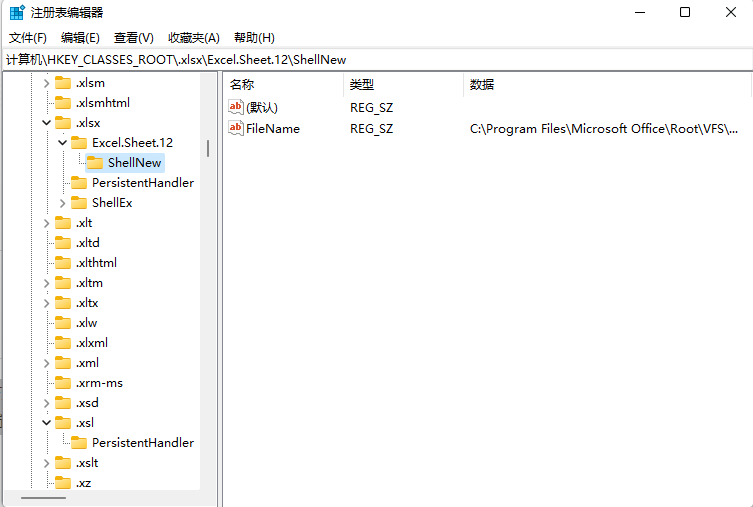Screen dimensions: 753x507
Task: Click the (默认) string value icon
Action: [236, 107]
